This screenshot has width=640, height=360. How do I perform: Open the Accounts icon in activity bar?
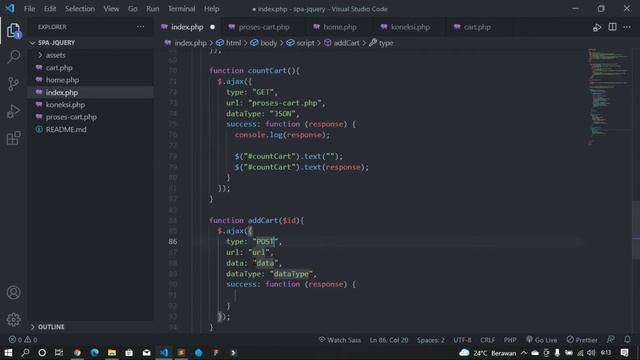(x=13, y=292)
